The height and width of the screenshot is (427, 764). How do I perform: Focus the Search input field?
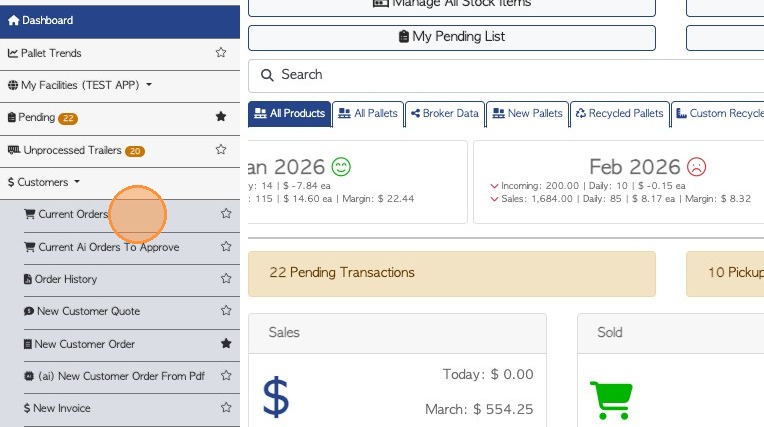(500, 75)
